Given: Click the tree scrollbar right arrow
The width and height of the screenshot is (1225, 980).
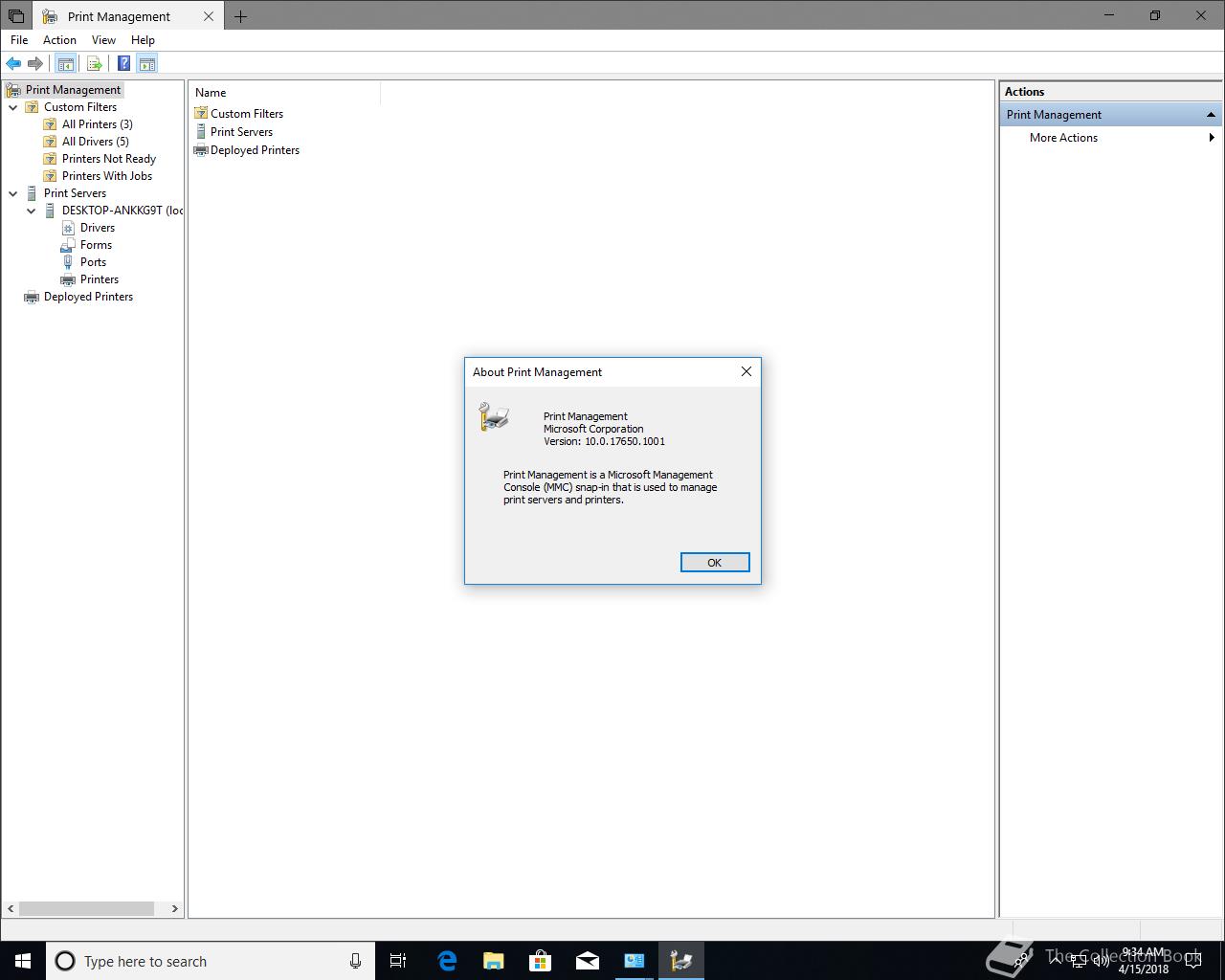Looking at the screenshot, I should [x=174, y=908].
